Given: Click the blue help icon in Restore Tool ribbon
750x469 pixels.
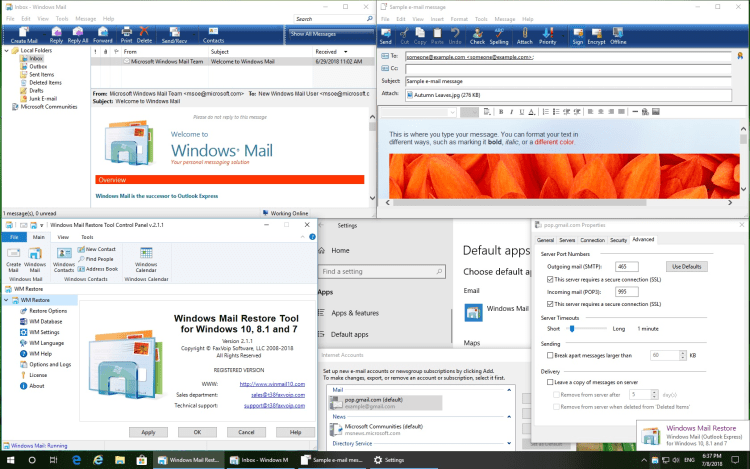Looking at the screenshot, I should click(x=312, y=237).
